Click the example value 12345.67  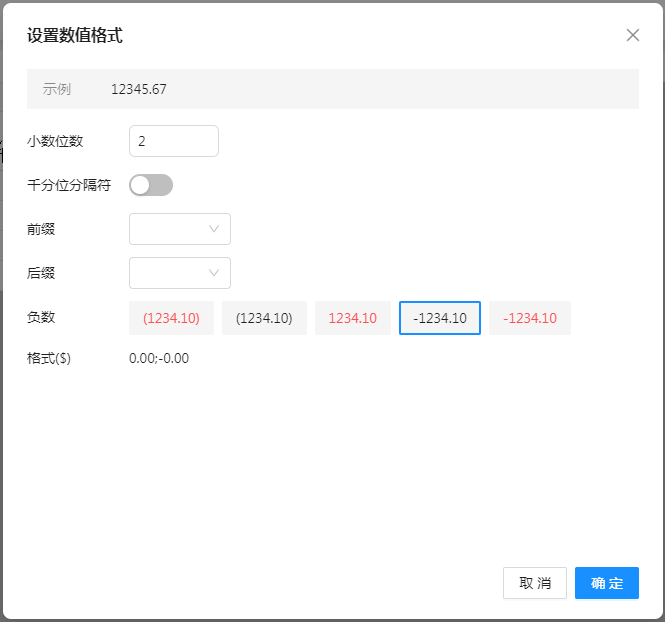(x=139, y=89)
